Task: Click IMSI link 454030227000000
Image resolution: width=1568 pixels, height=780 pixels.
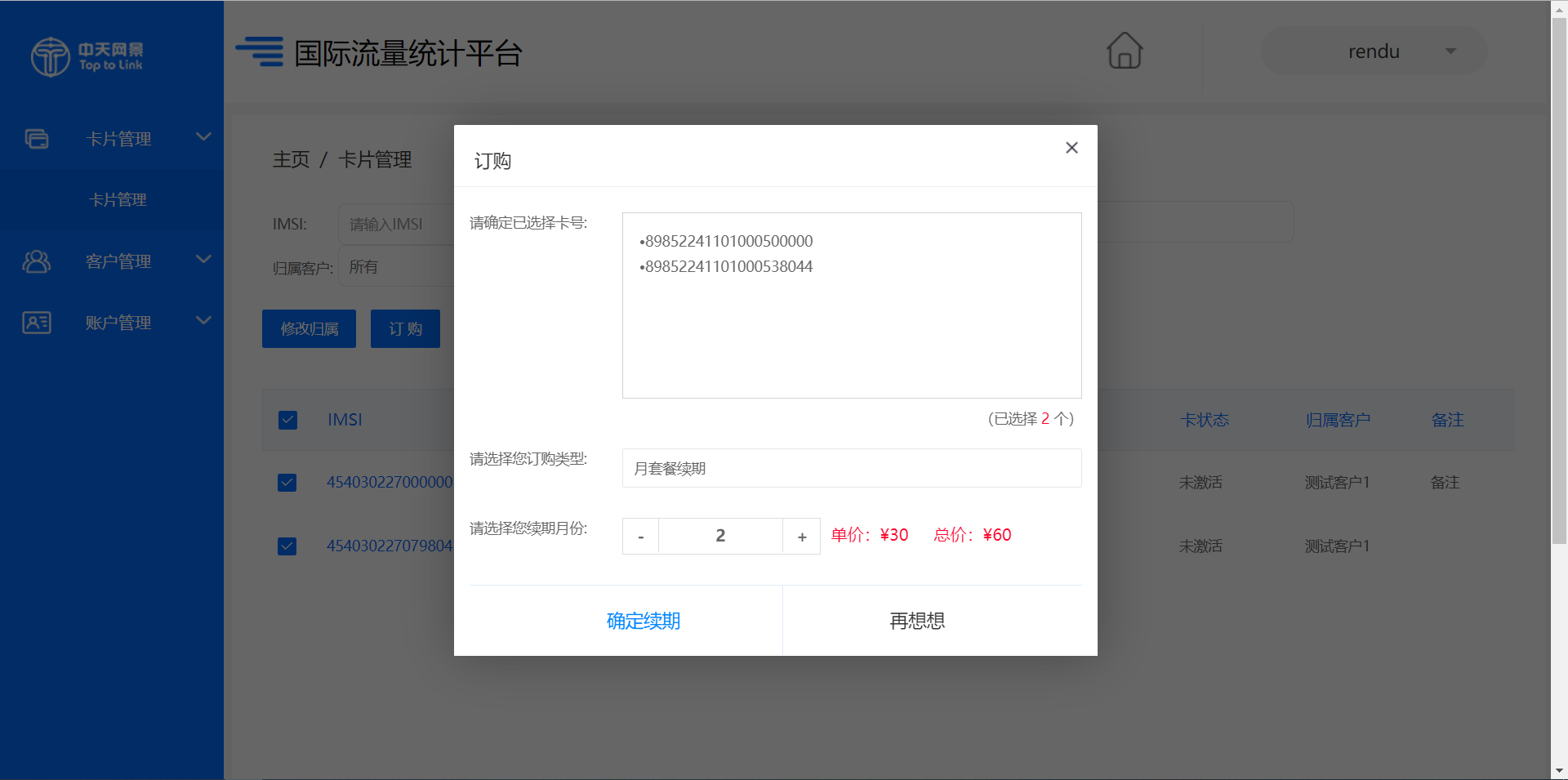Action: (x=390, y=483)
